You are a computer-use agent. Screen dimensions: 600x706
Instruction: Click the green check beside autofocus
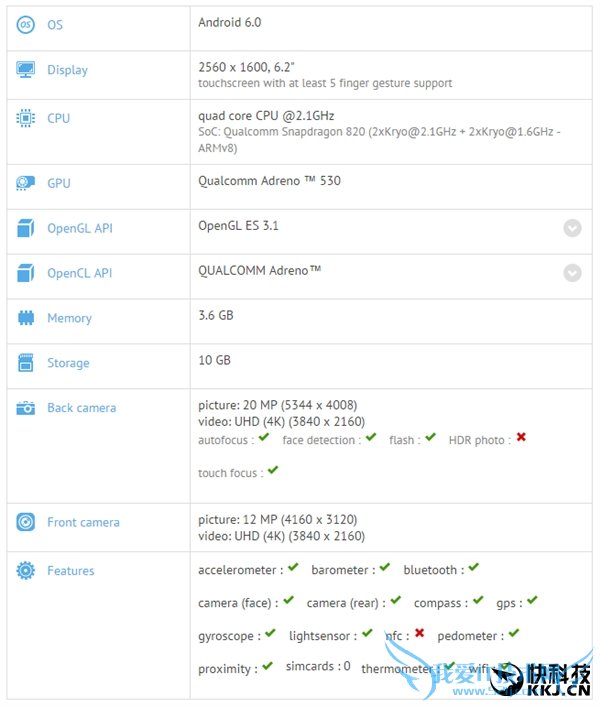click(264, 438)
